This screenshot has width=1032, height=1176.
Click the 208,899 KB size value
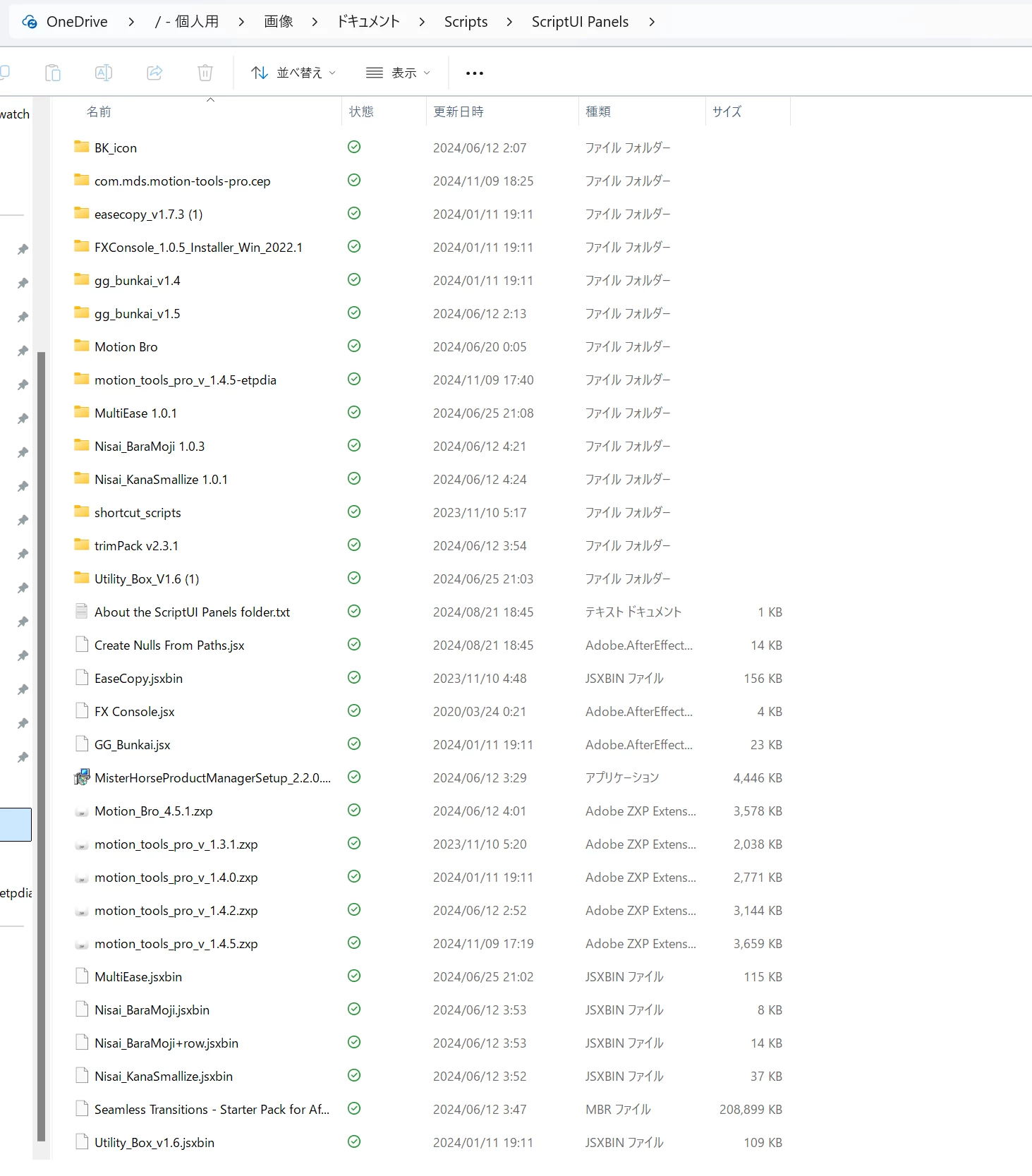(x=751, y=1110)
